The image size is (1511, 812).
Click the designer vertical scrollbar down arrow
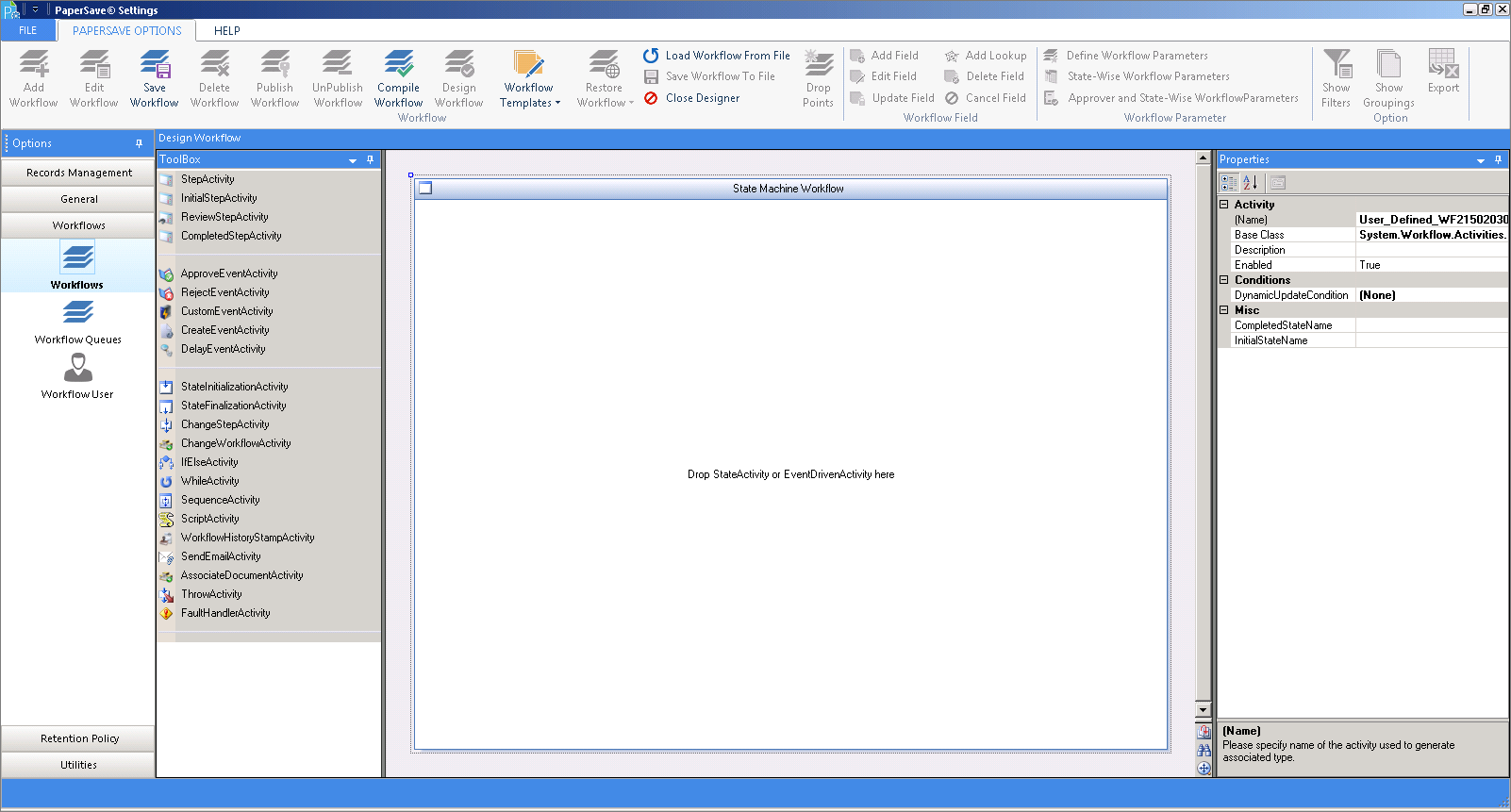1203,710
